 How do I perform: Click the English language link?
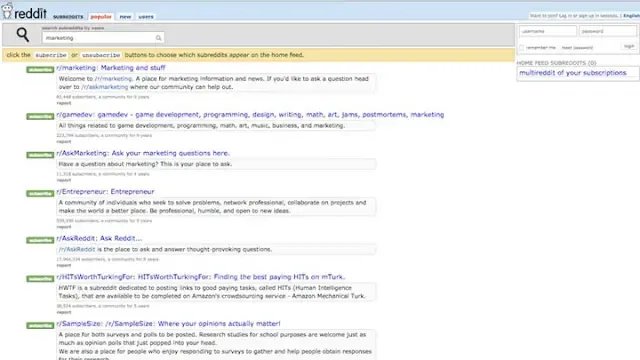coord(631,16)
